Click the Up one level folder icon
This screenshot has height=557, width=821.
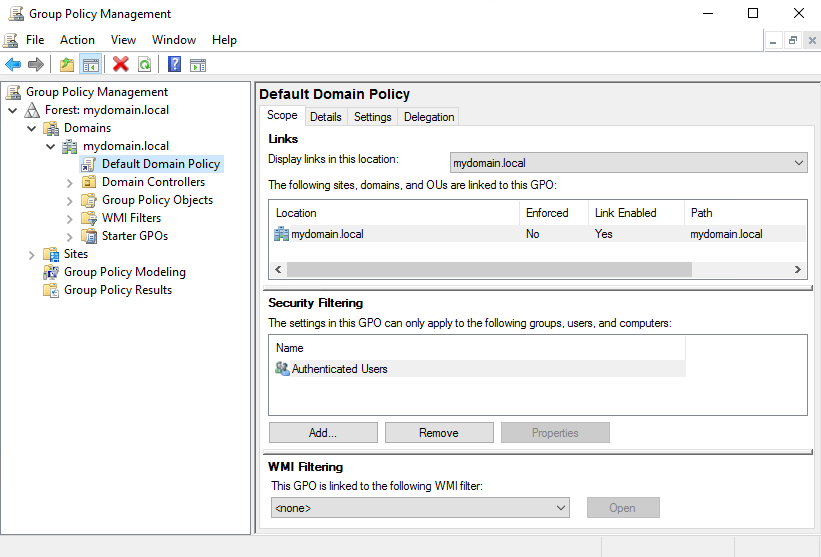(67, 65)
